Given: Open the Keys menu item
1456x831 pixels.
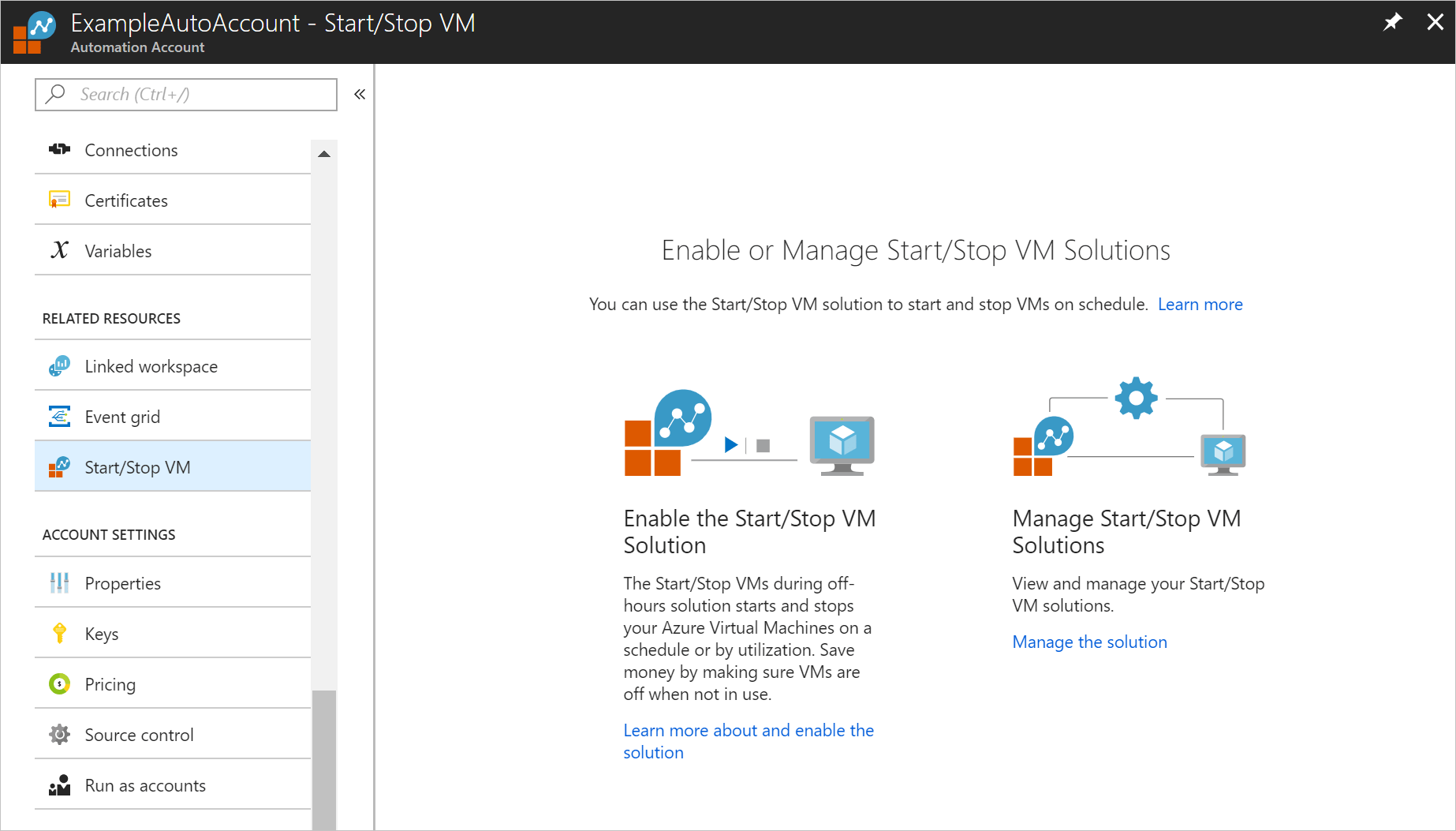Looking at the screenshot, I should point(173,634).
